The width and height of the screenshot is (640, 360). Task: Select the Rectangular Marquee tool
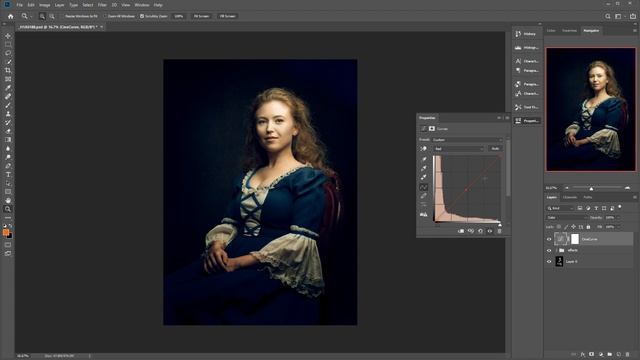8,44
